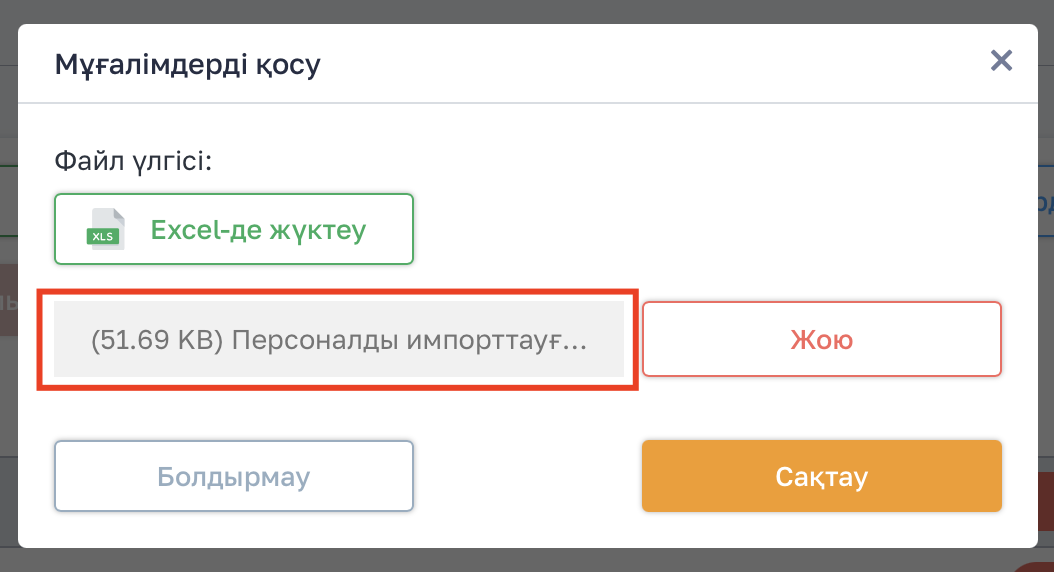The image size is (1054, 572).
Task: Click the gray attached-file box
Action: (x=339, y=340)
